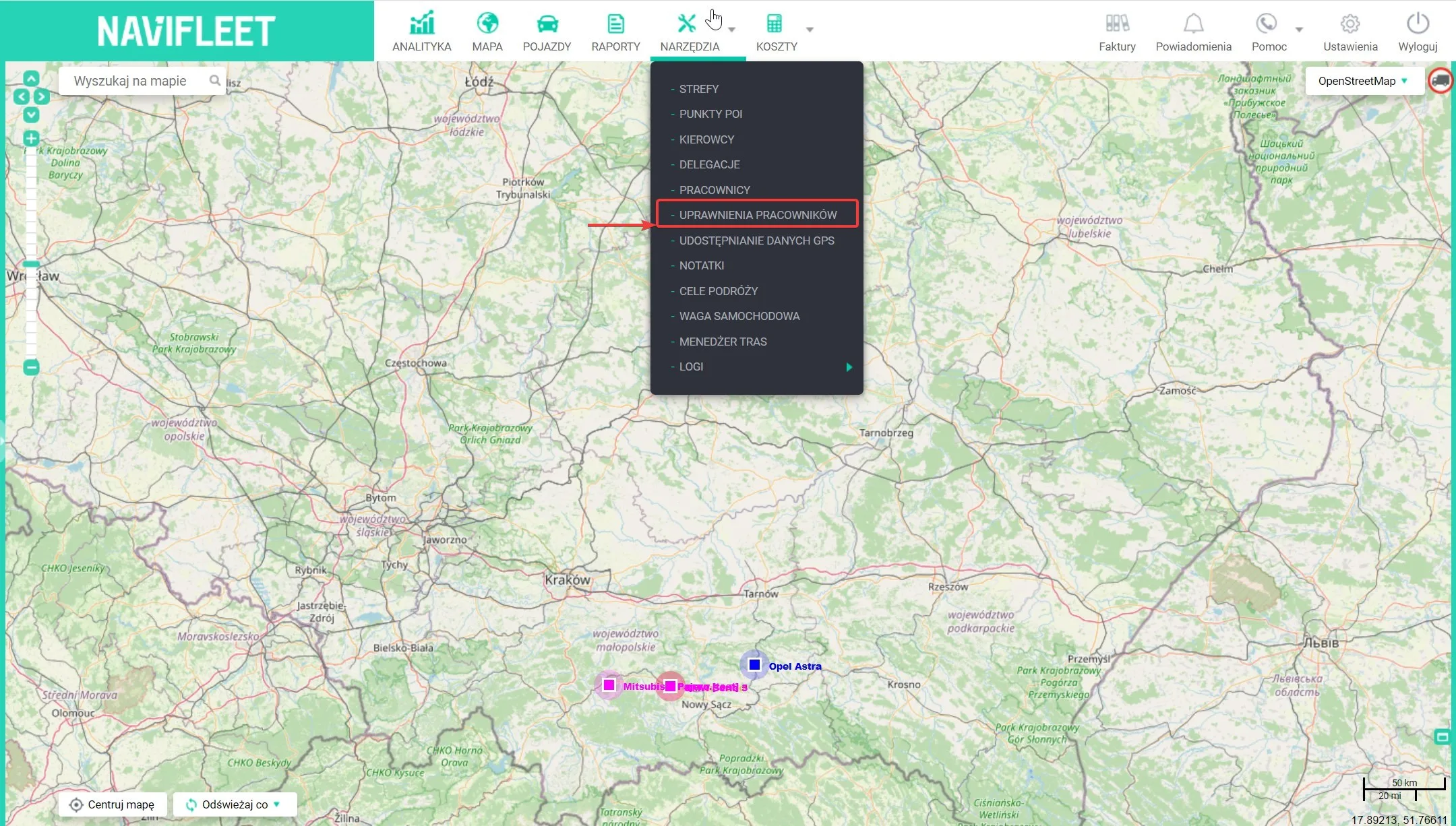Open the POJAZDY car icon
The height and width of the screenshot is (826, 1456).
[547, 24]
